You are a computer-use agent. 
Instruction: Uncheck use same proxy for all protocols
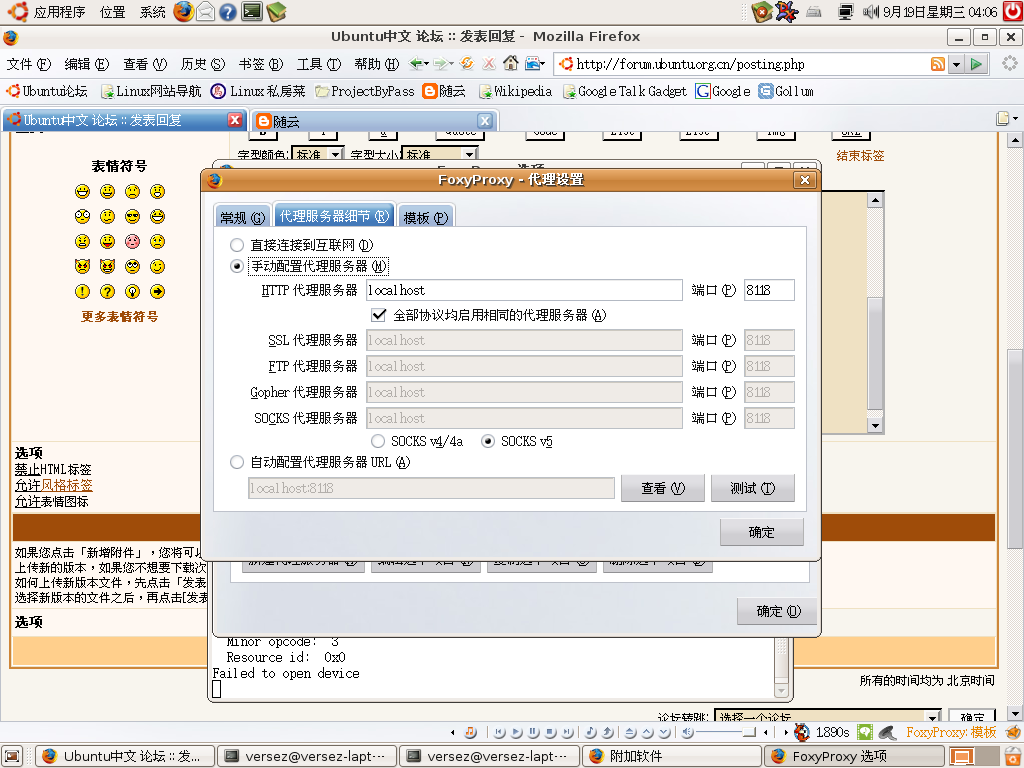[379, 315]
